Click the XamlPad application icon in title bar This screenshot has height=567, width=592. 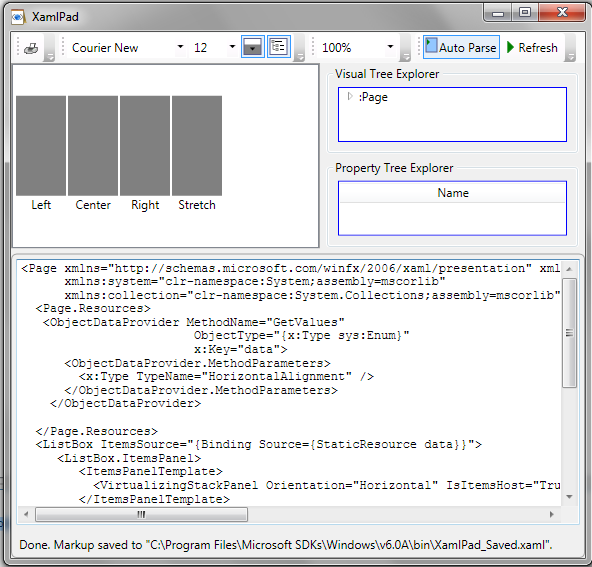pyautogui.click(x=18, y=17)
